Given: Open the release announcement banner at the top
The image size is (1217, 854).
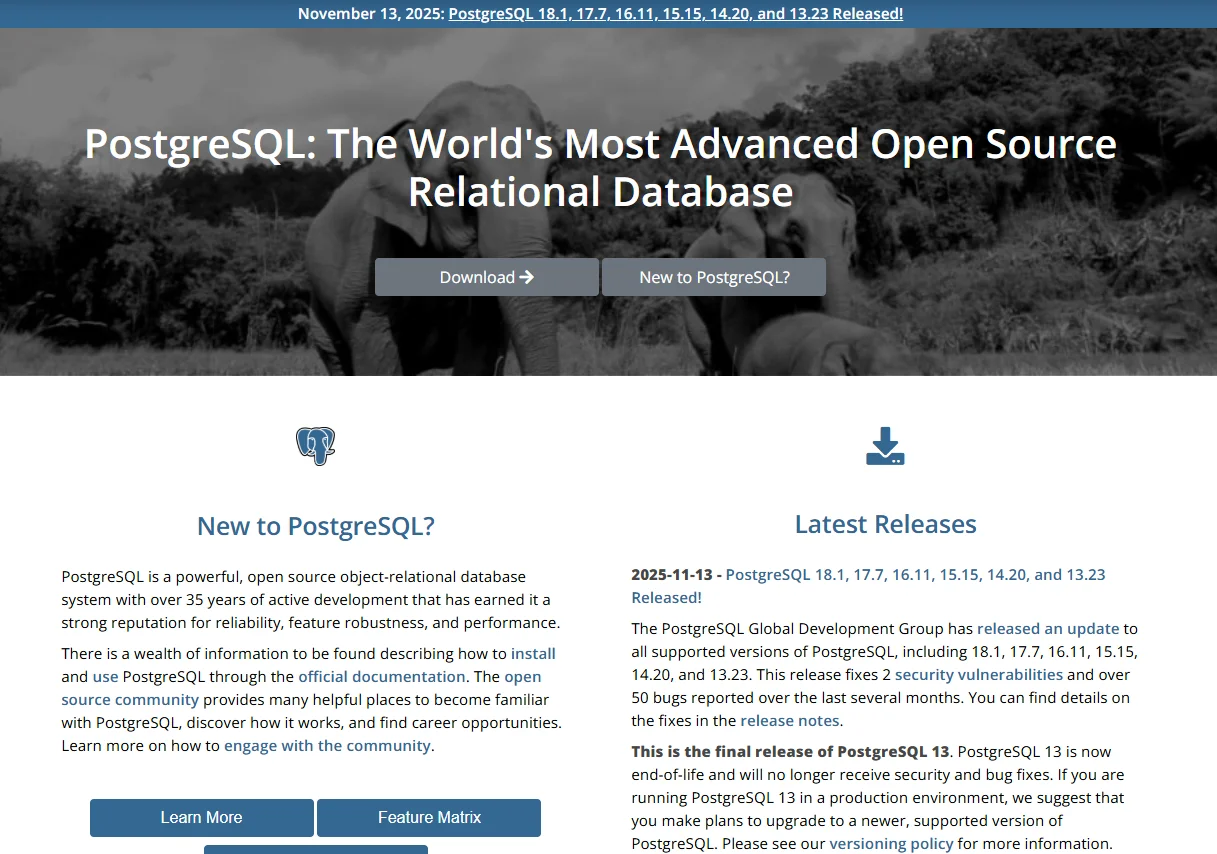Looking at the screenshot, I should [676, 13].
